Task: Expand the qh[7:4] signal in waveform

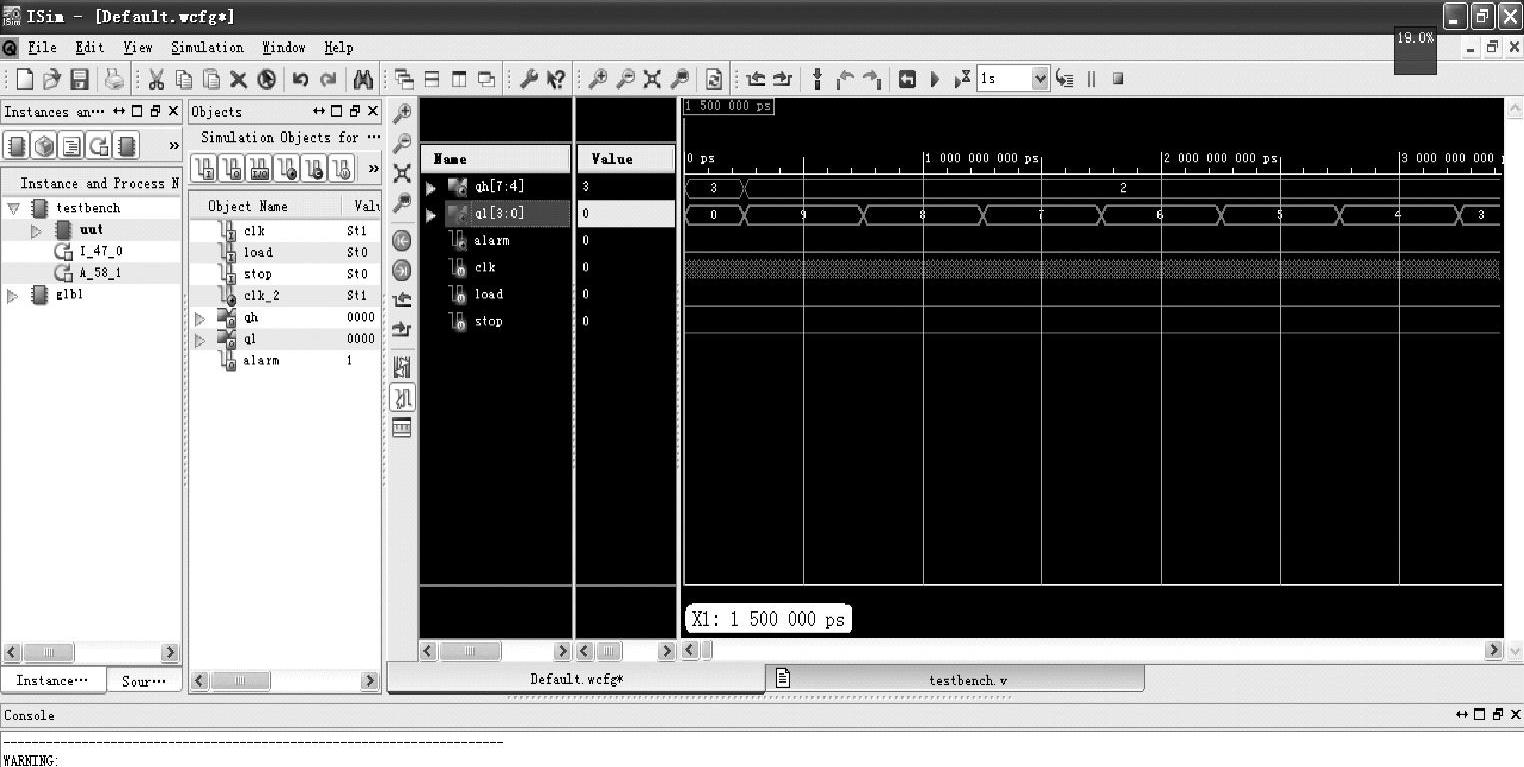Action: point(431,187)
